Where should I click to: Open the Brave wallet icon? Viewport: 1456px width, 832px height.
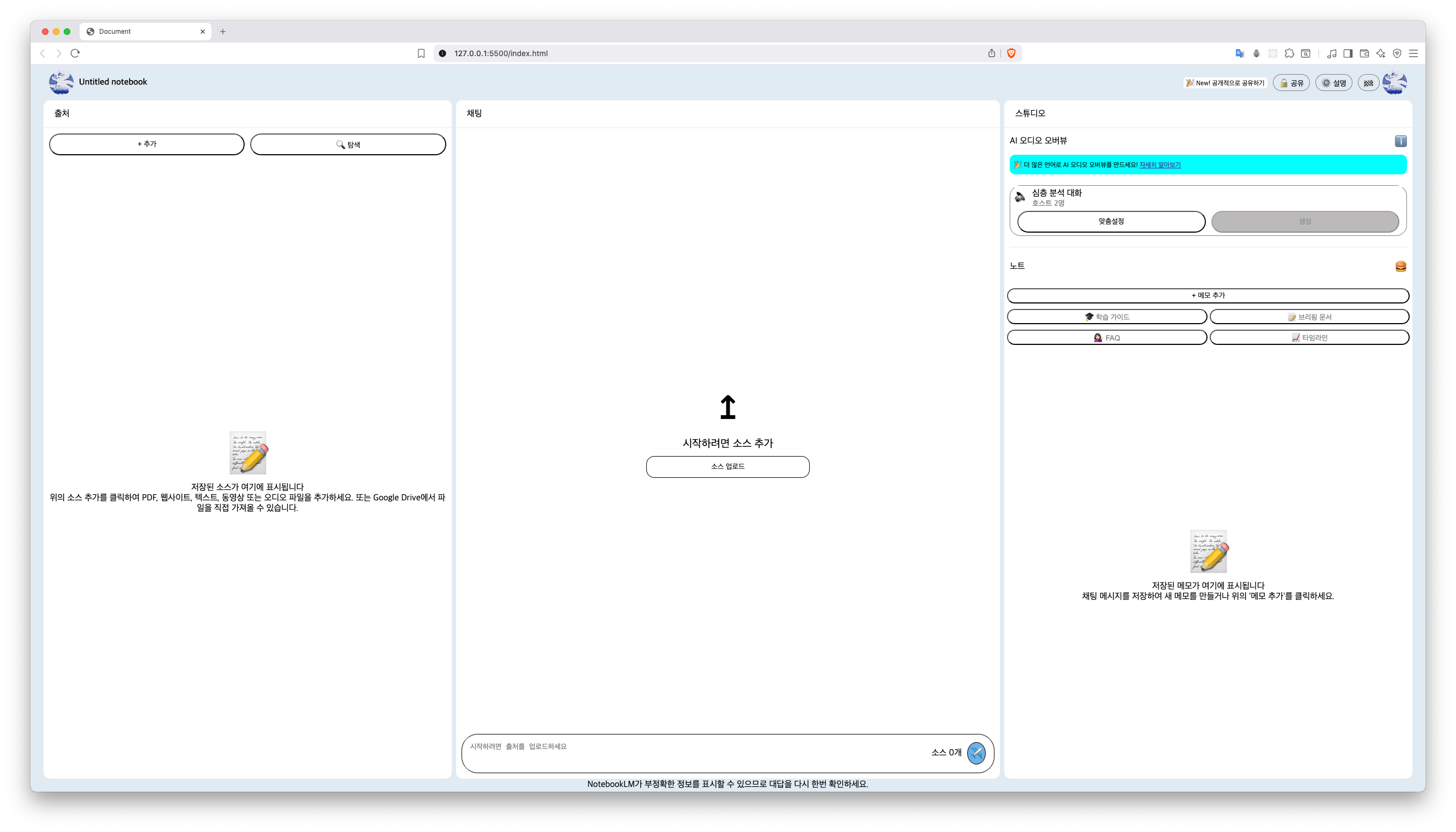click(1364, 53)
